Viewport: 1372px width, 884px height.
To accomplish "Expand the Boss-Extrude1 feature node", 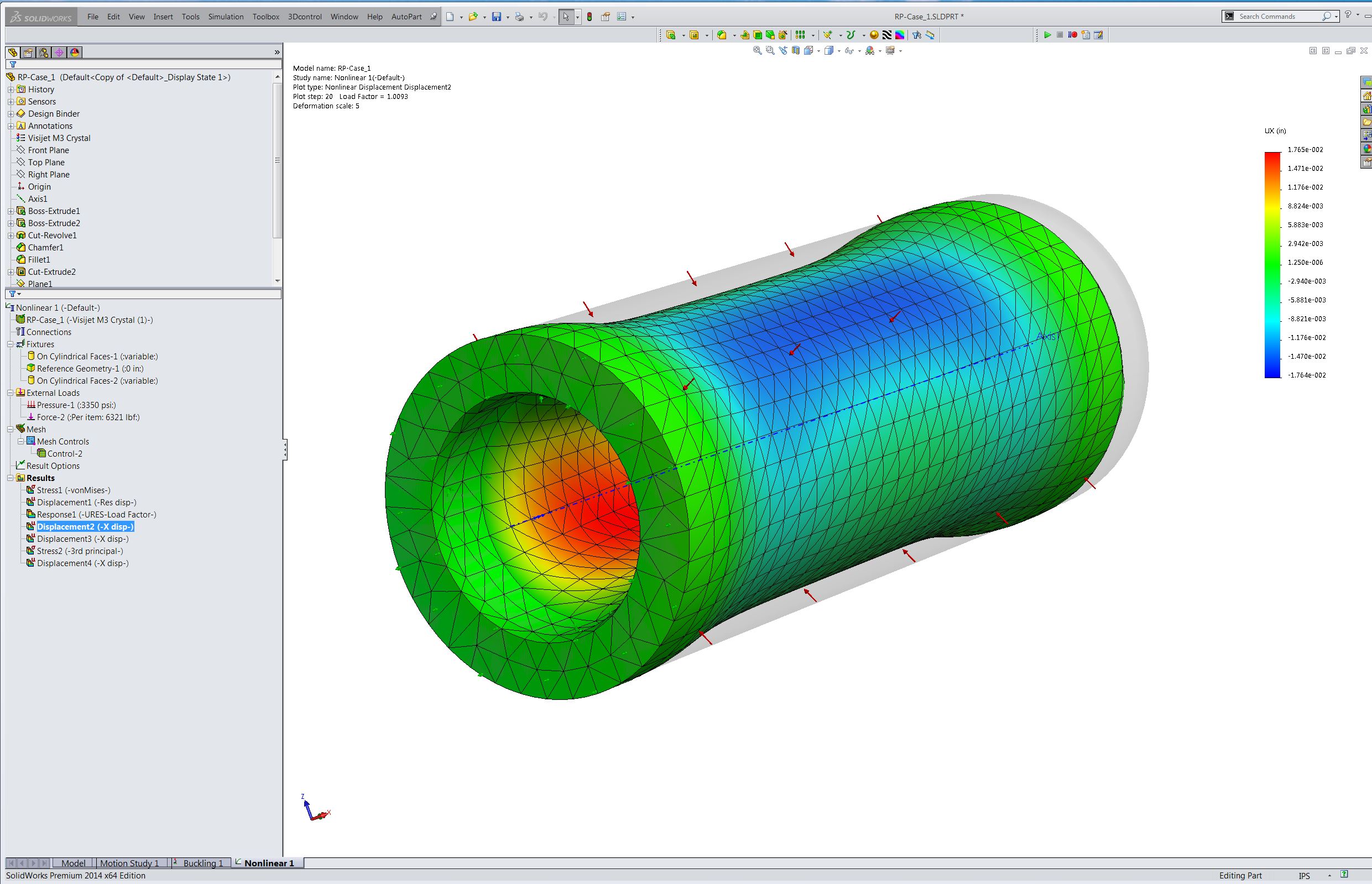I will click(11, 211).
